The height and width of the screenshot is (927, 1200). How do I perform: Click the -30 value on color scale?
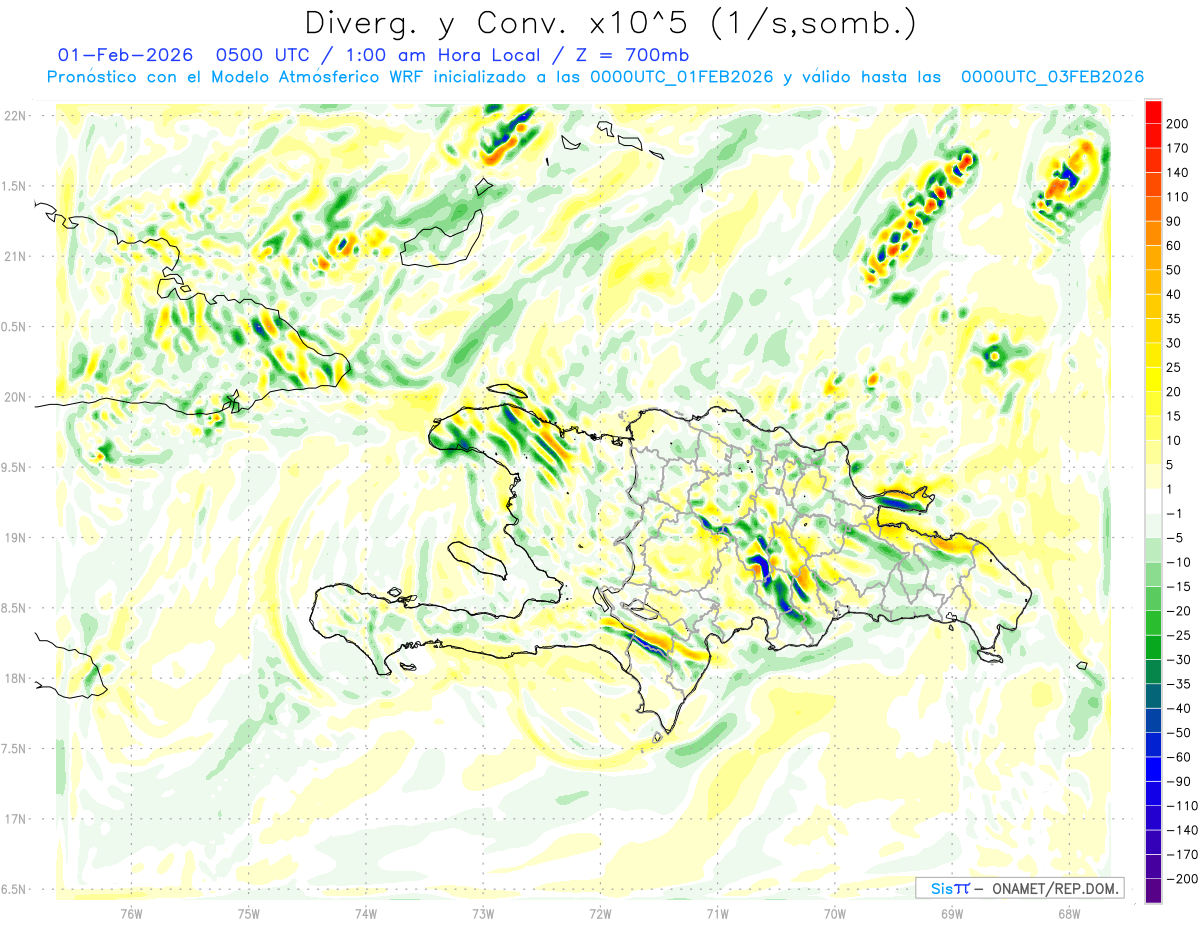[x=1181, y=660]
